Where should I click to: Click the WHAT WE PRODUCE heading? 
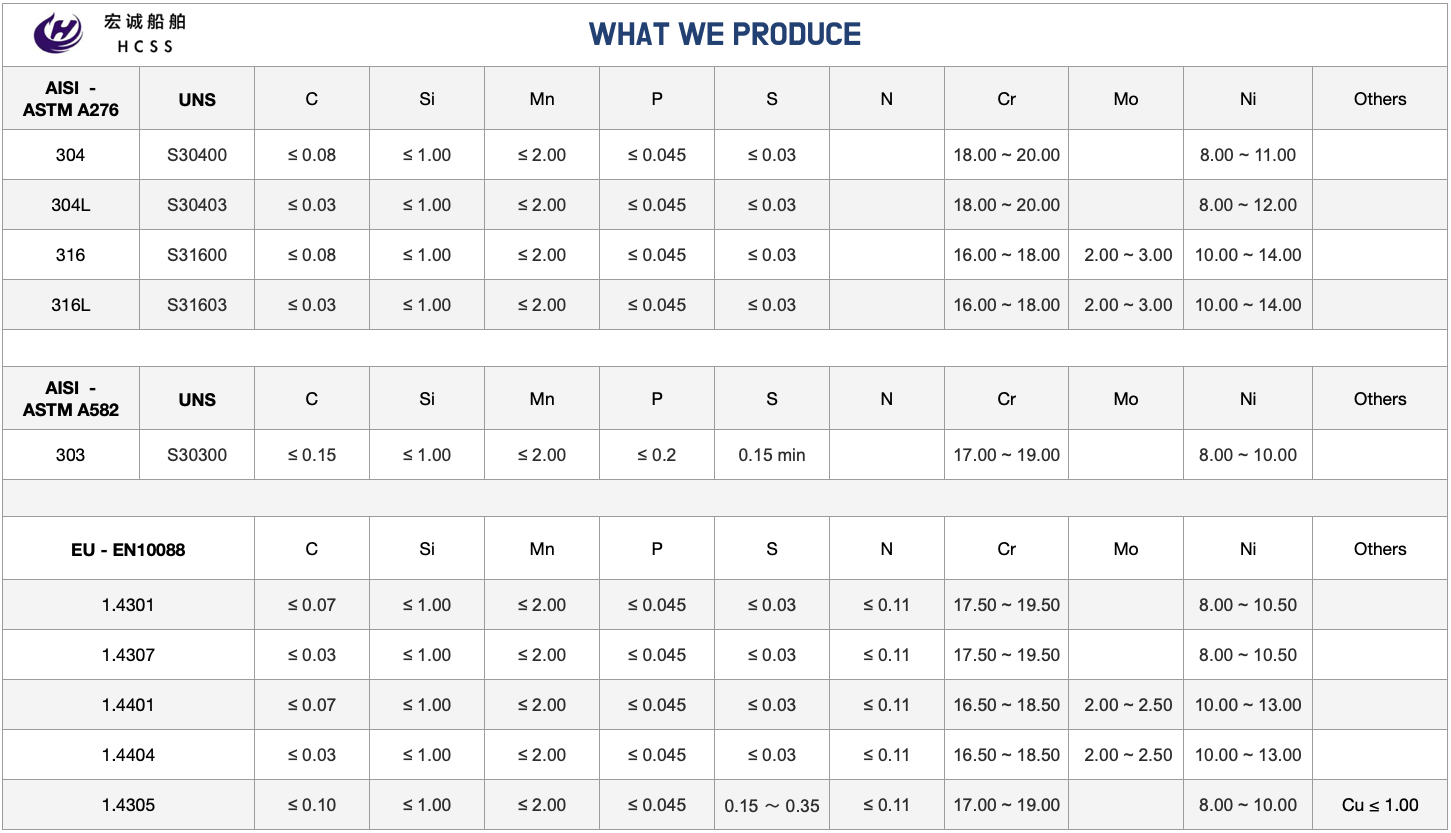tap(725, 34)
